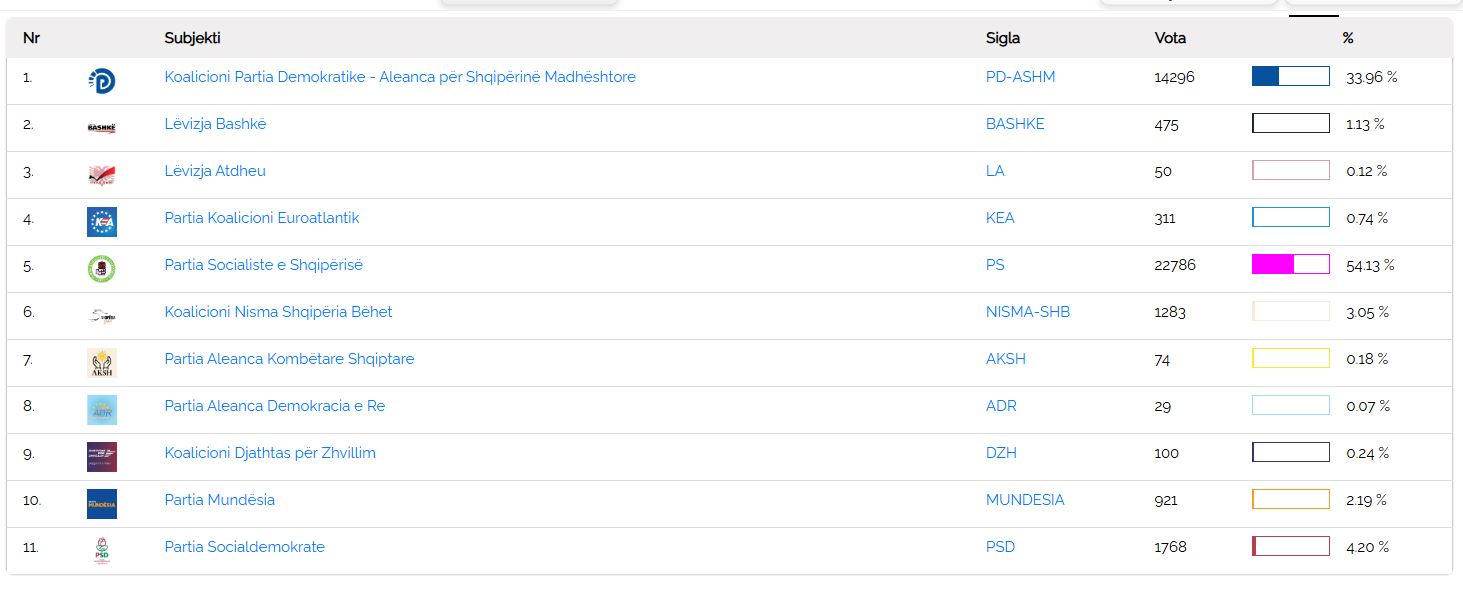Open Koalicioni Partia Demokratike subject link

click(400, 77)
